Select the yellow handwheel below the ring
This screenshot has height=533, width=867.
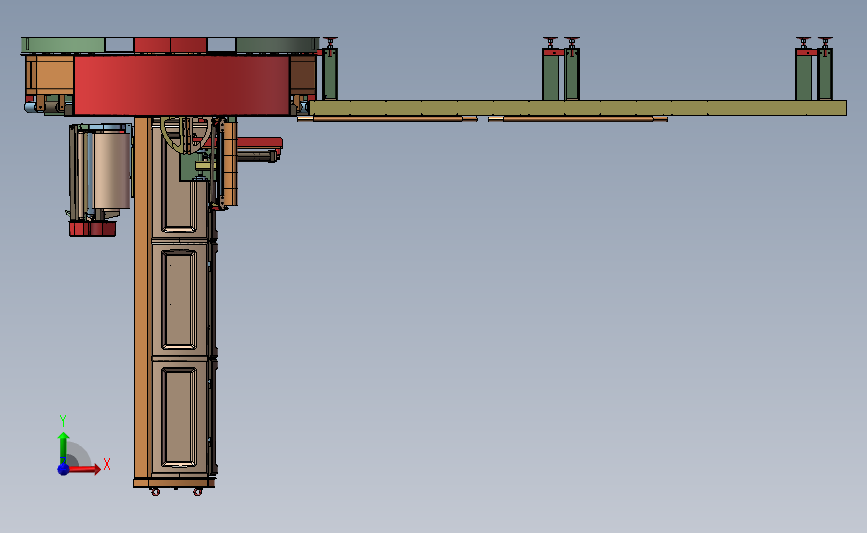pyautogui.click(x=186, y=134)
